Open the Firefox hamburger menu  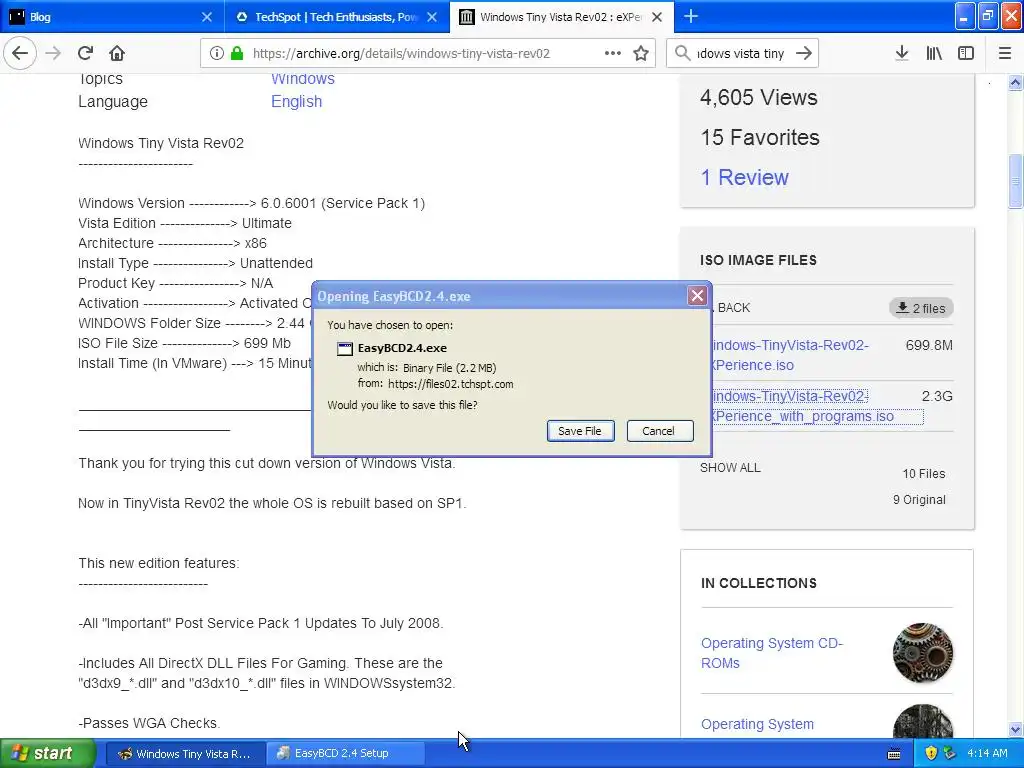click(1004, 53)
